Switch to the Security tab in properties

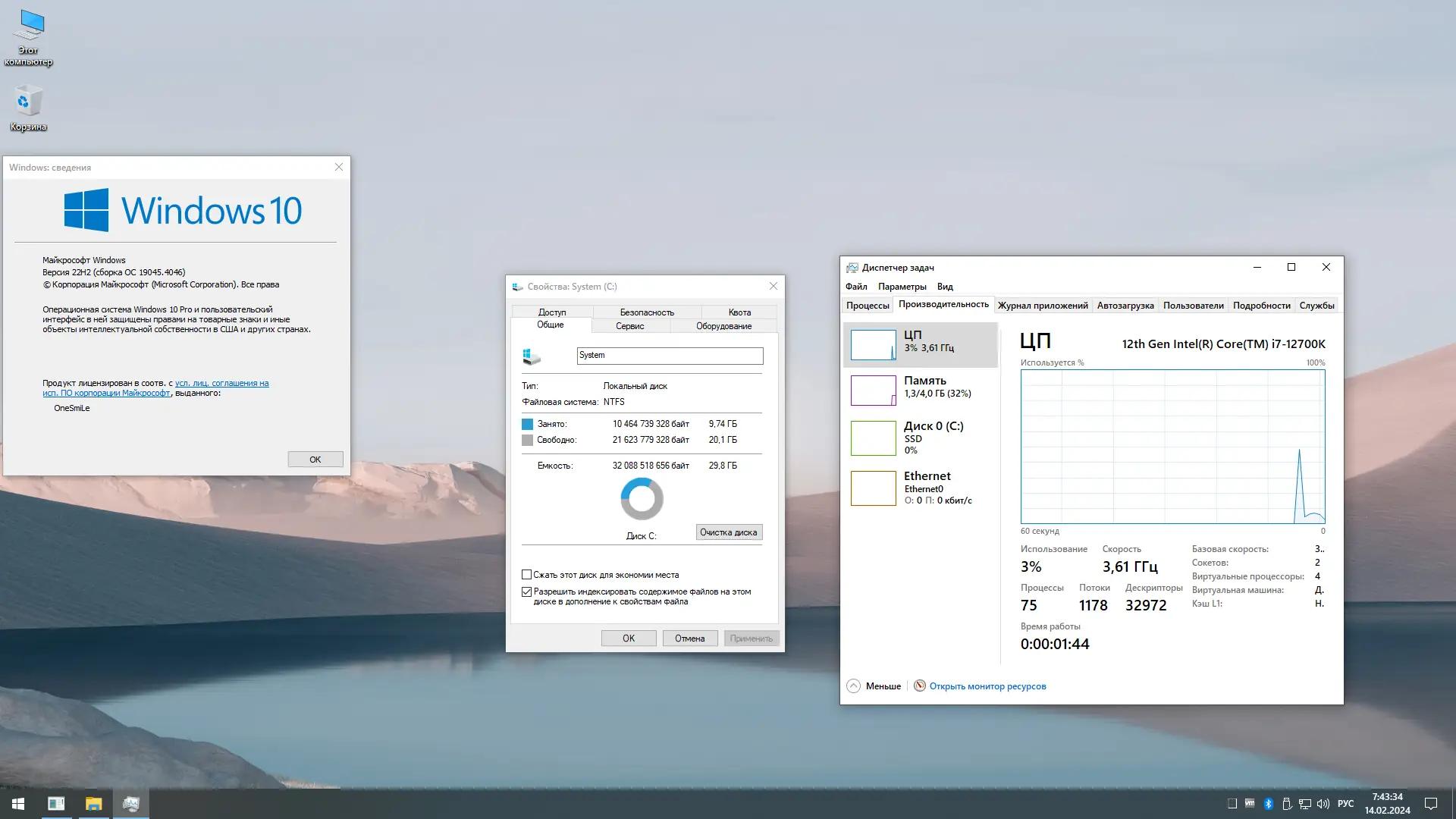click(x=646, y=312)
